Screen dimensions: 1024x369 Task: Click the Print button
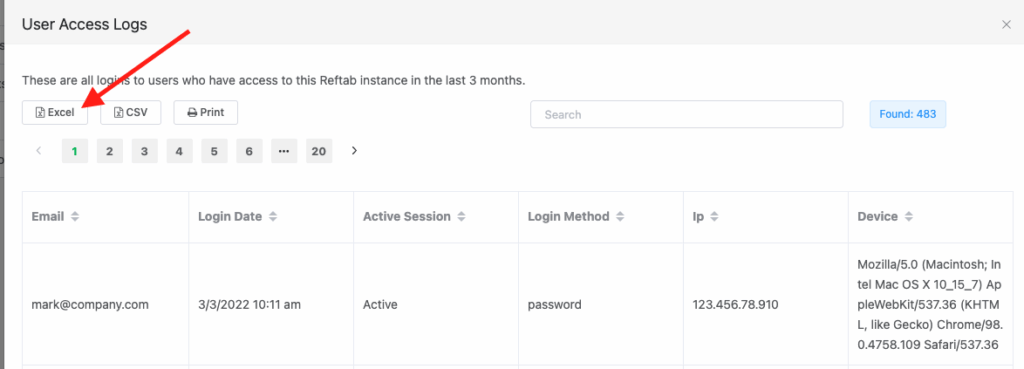[206, 112]
